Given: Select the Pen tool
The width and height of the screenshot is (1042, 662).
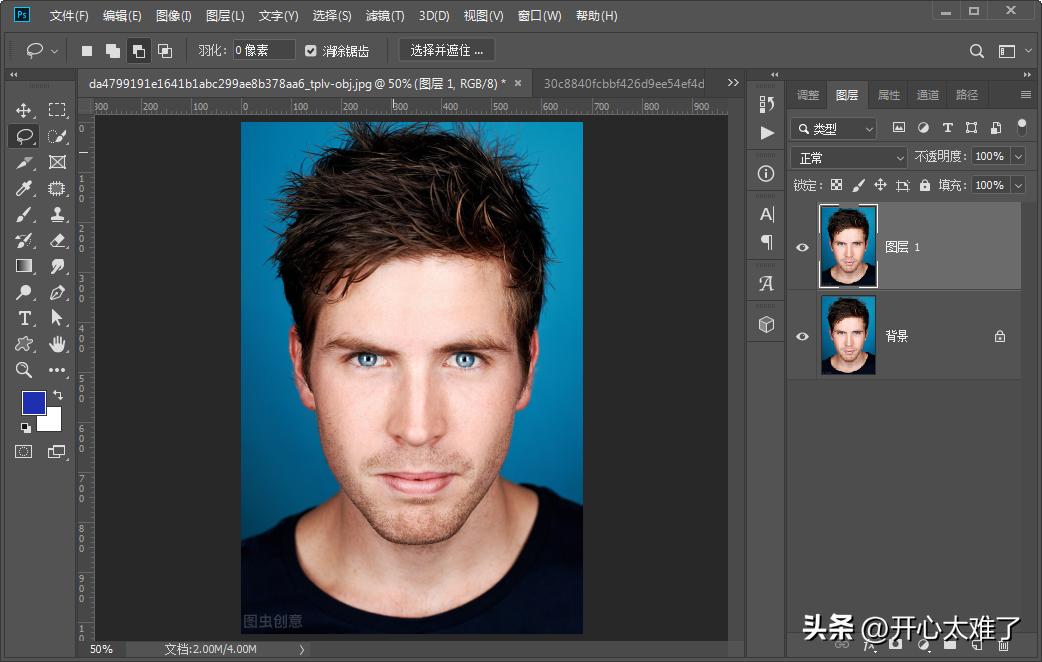Looking at the screenshot, I should [x=57, y=292].
